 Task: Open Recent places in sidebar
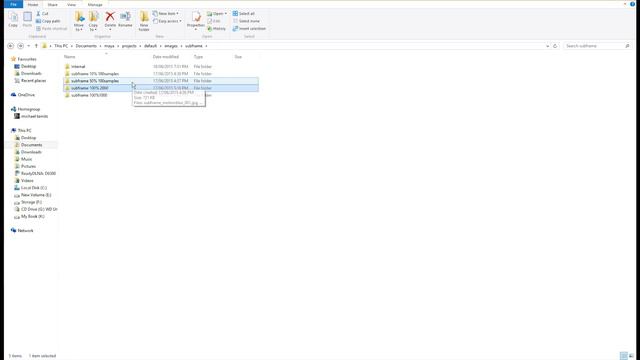tap(33, 81)
